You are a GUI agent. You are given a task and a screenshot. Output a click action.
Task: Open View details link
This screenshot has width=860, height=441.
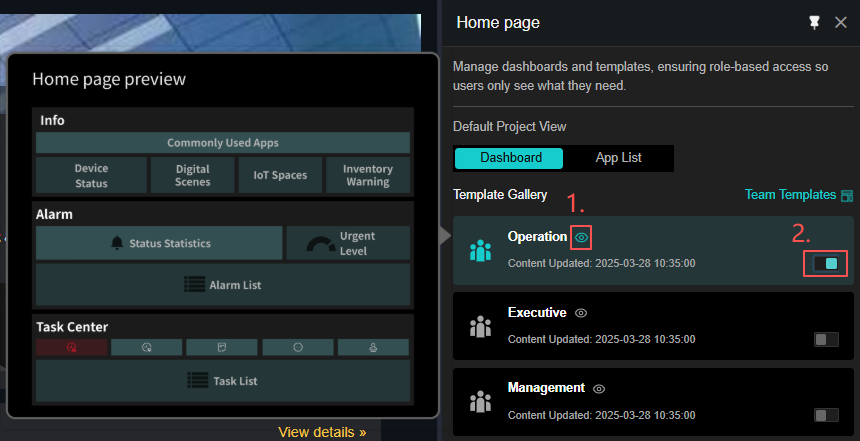coord(322,432)
